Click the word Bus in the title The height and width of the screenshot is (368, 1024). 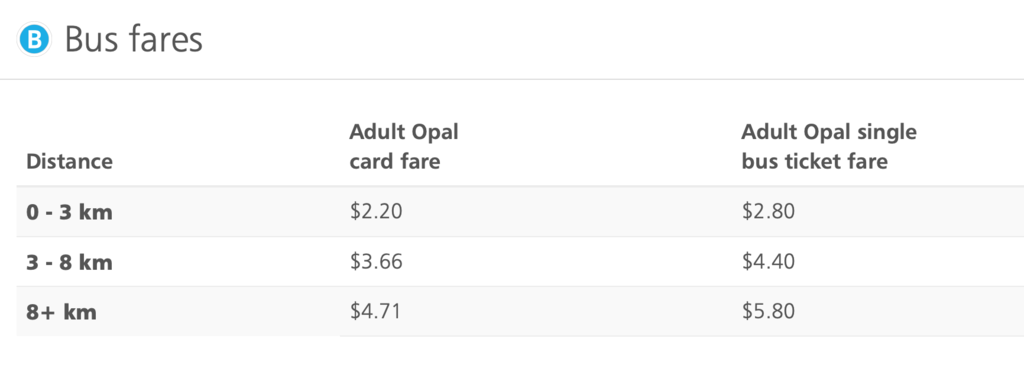pos(92,40)
